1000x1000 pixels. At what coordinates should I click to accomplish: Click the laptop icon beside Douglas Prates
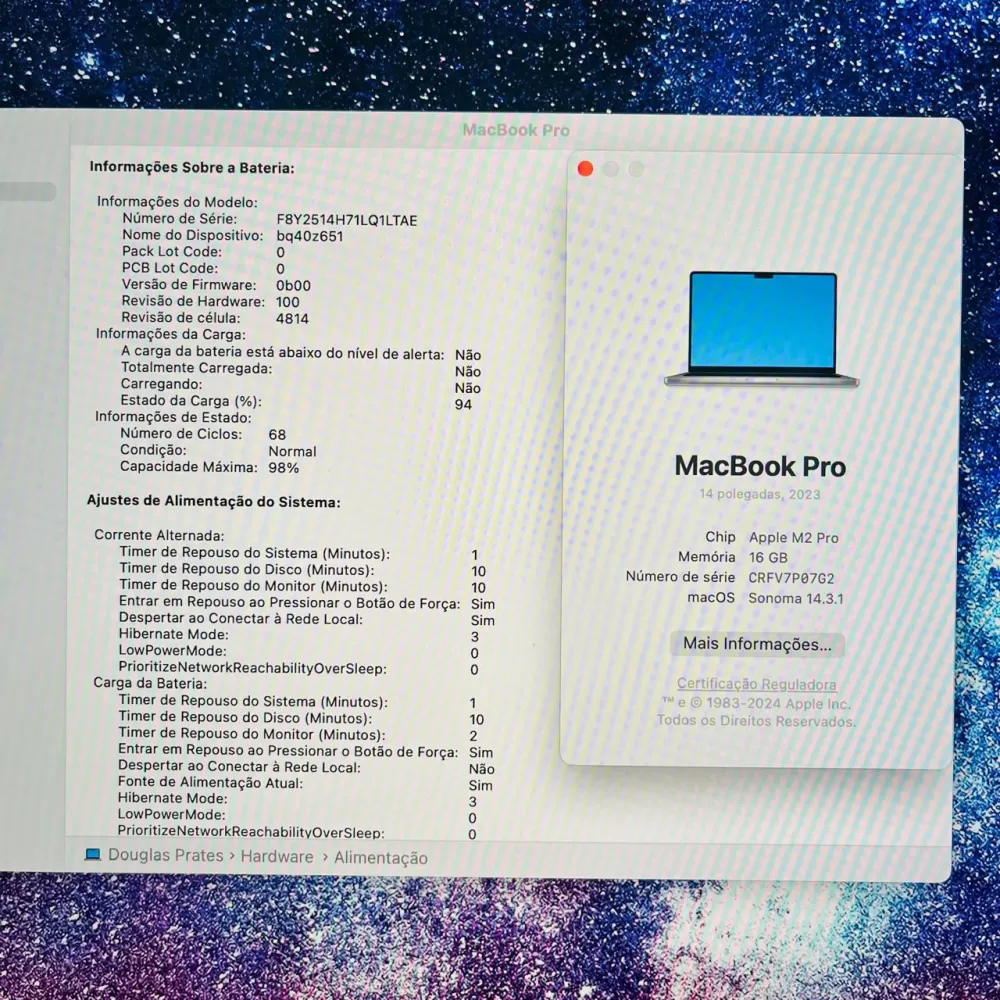[x=93, y=854]
